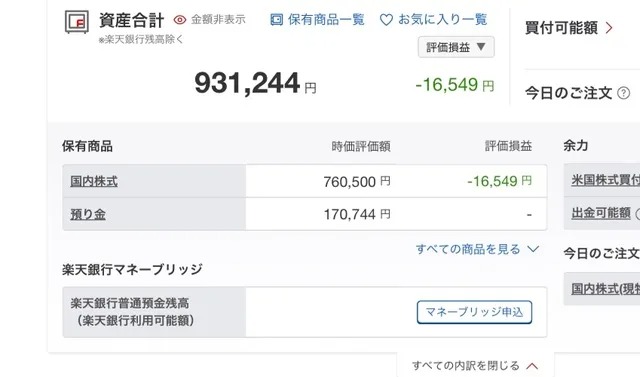Click the お気に入り一覧 text link
This screenshot has height=377, width=640.
click(x=442, y=20)
